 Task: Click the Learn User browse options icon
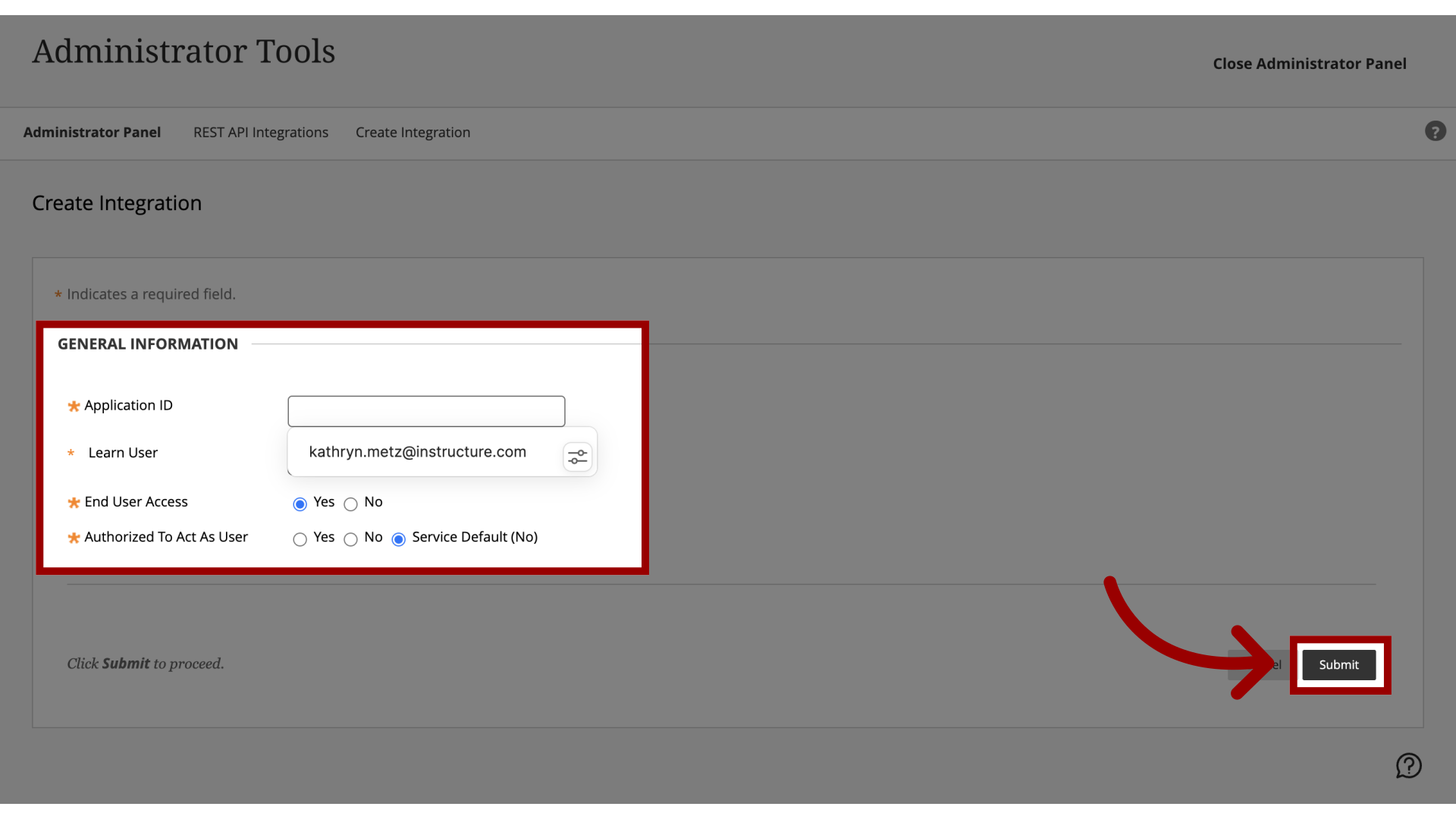577,457
